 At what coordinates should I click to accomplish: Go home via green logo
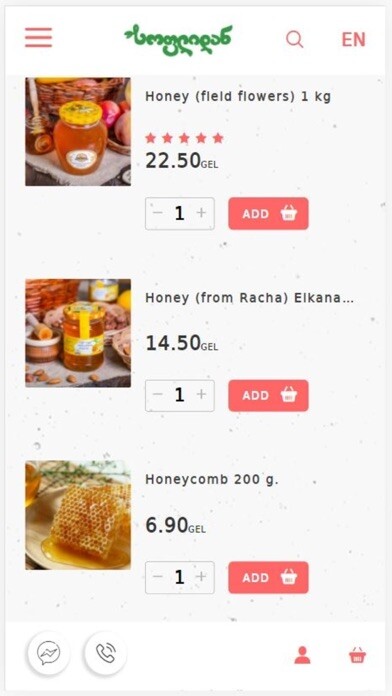(178, 40)
